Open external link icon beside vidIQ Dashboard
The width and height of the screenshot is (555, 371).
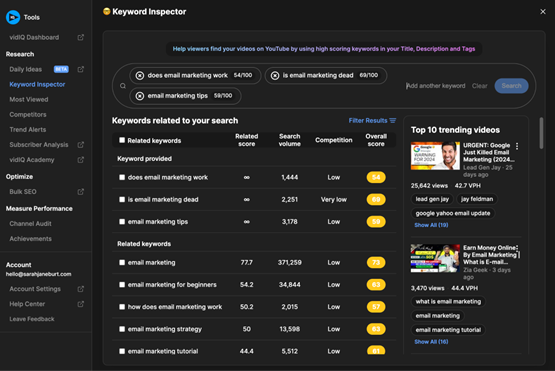[81, 37]
